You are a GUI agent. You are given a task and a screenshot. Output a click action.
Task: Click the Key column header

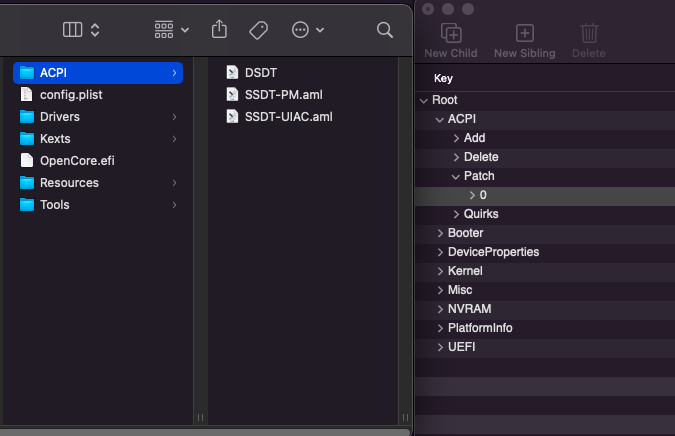443,78
